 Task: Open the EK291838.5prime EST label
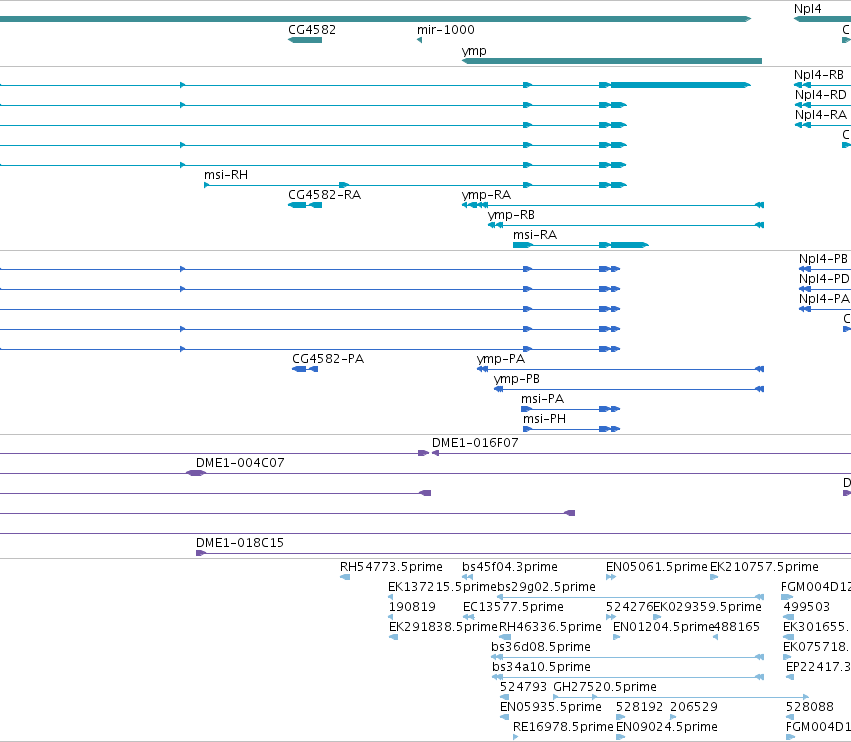point(443,627)
